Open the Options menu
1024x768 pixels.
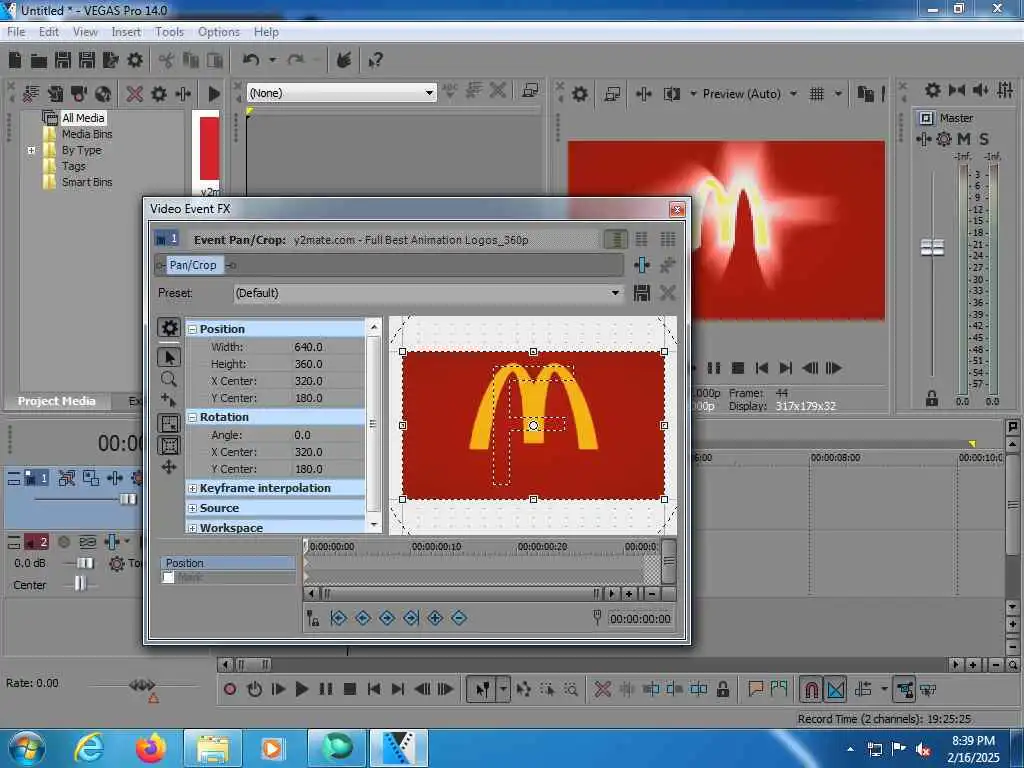(x=219, y=31)
